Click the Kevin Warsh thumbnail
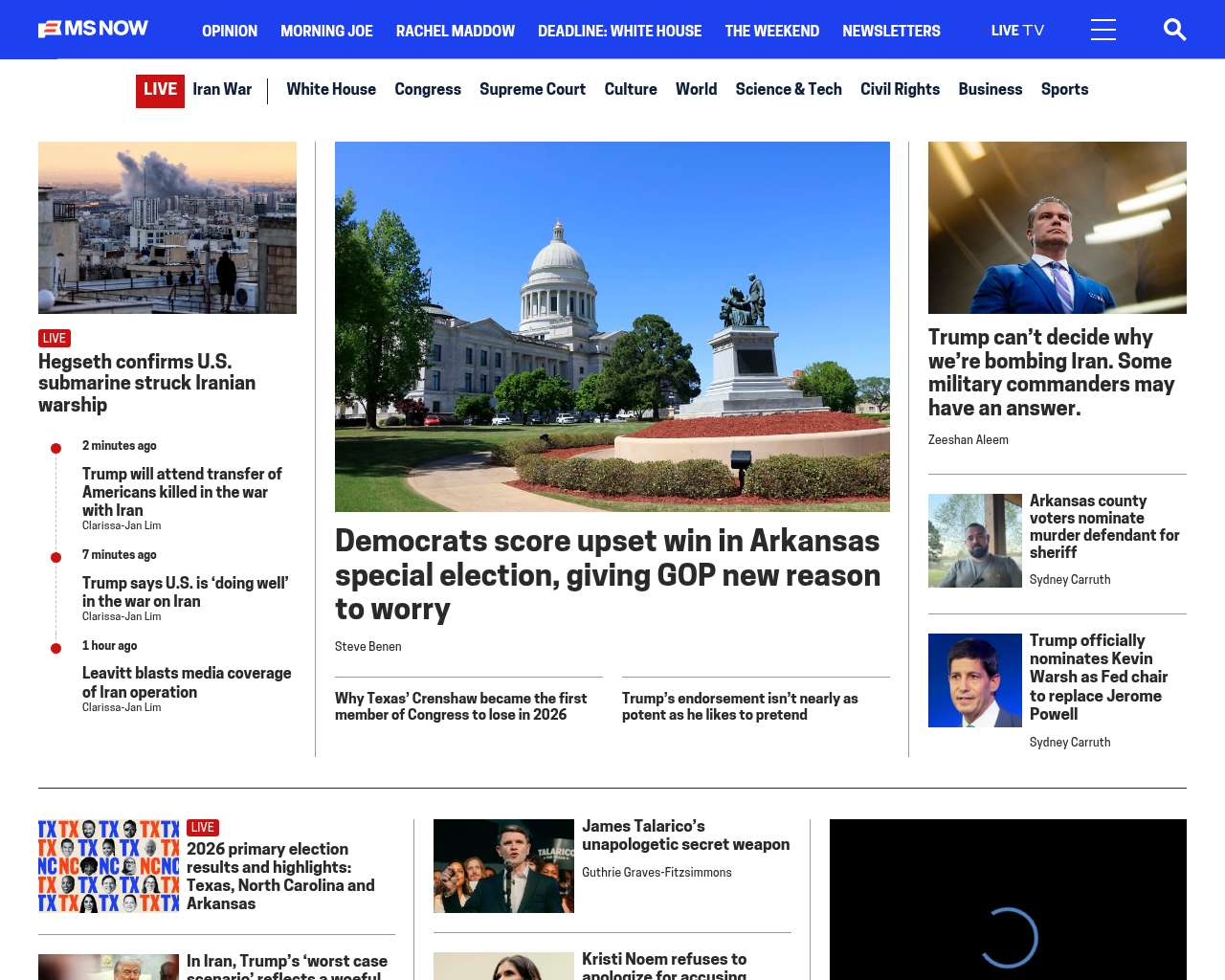Image resolution: width=1225 pixels, height=980 pixels. (974, 680)
